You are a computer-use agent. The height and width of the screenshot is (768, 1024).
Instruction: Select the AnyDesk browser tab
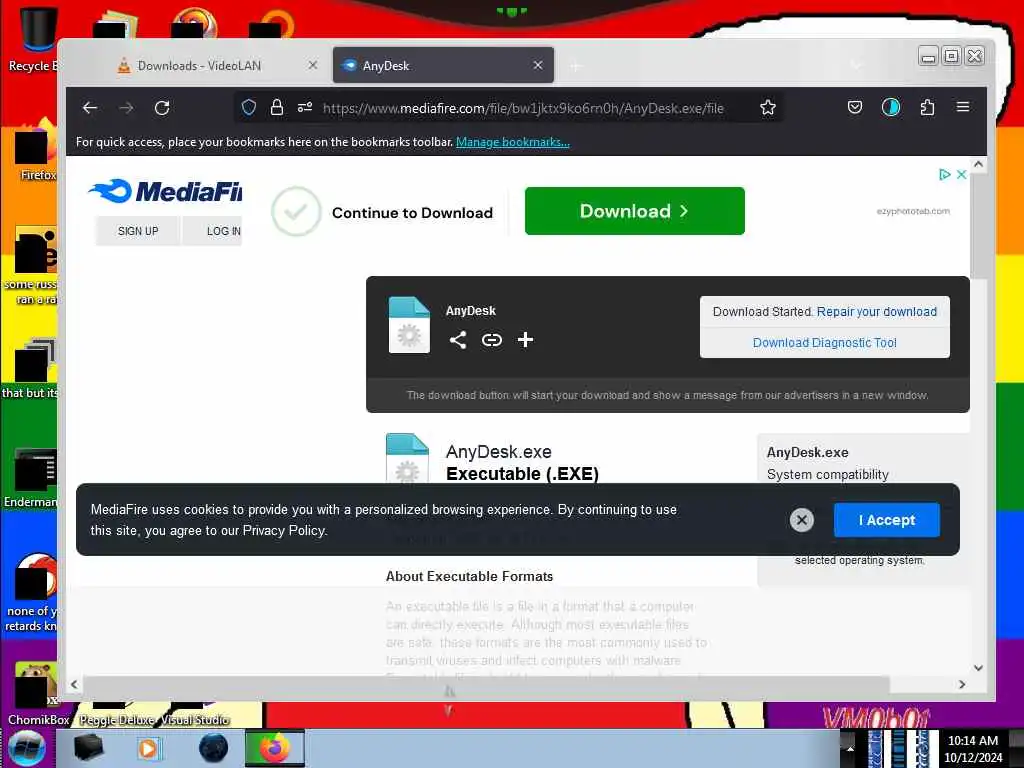tap(443, 65)
